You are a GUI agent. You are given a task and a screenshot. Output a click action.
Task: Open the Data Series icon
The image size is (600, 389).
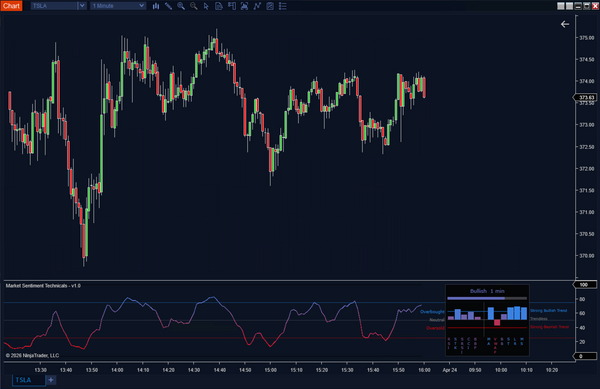[219, 6]
